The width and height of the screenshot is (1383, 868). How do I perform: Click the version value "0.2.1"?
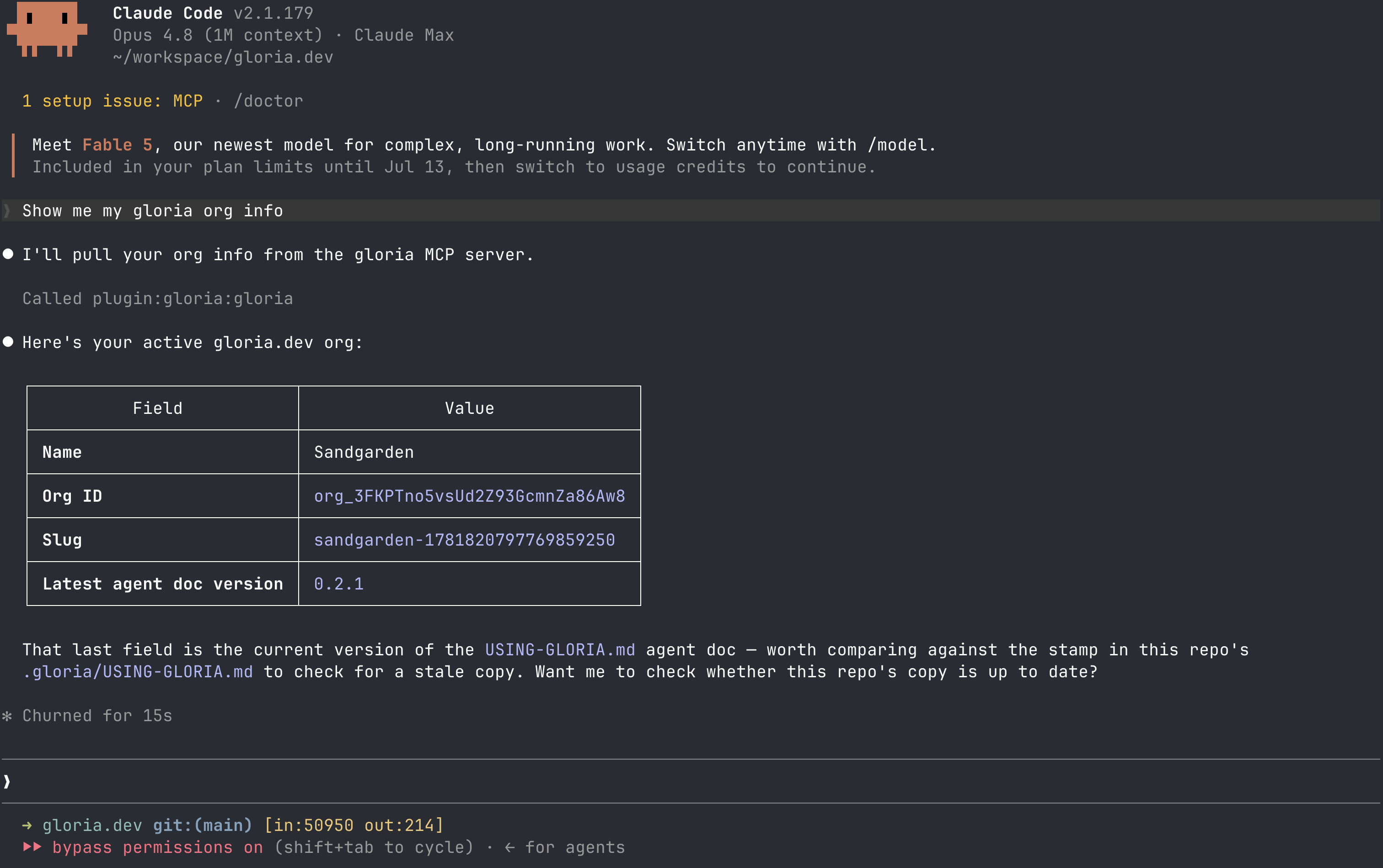pos(339,584)
